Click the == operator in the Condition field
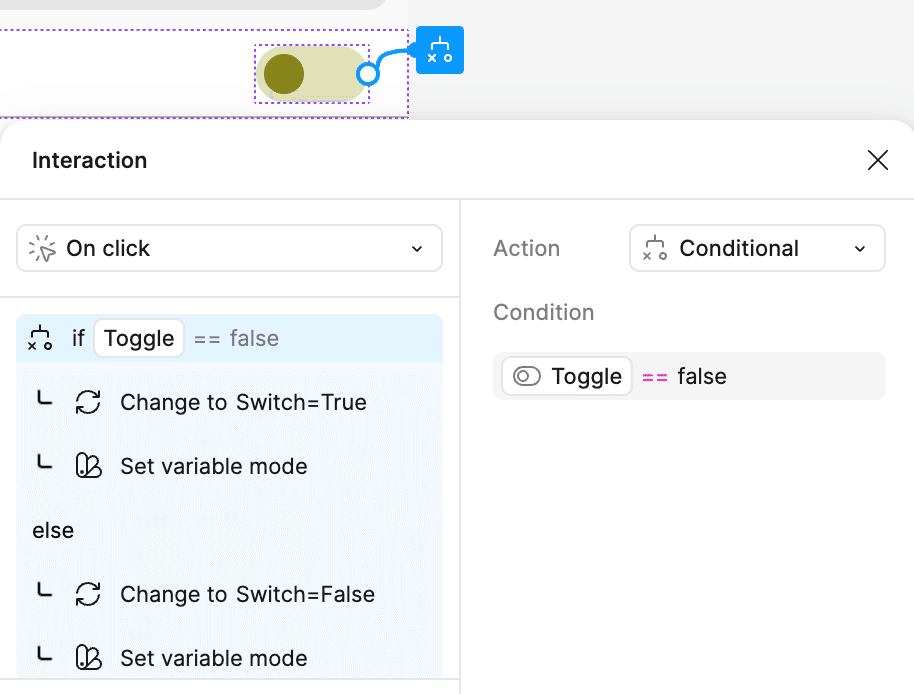 (655, 376)
